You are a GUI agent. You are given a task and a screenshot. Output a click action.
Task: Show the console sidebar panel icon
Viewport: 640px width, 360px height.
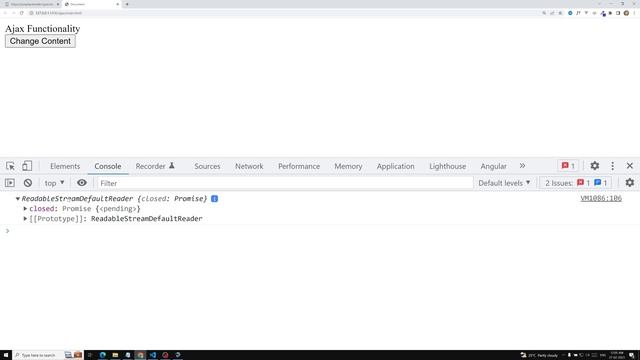pos(10,183)
